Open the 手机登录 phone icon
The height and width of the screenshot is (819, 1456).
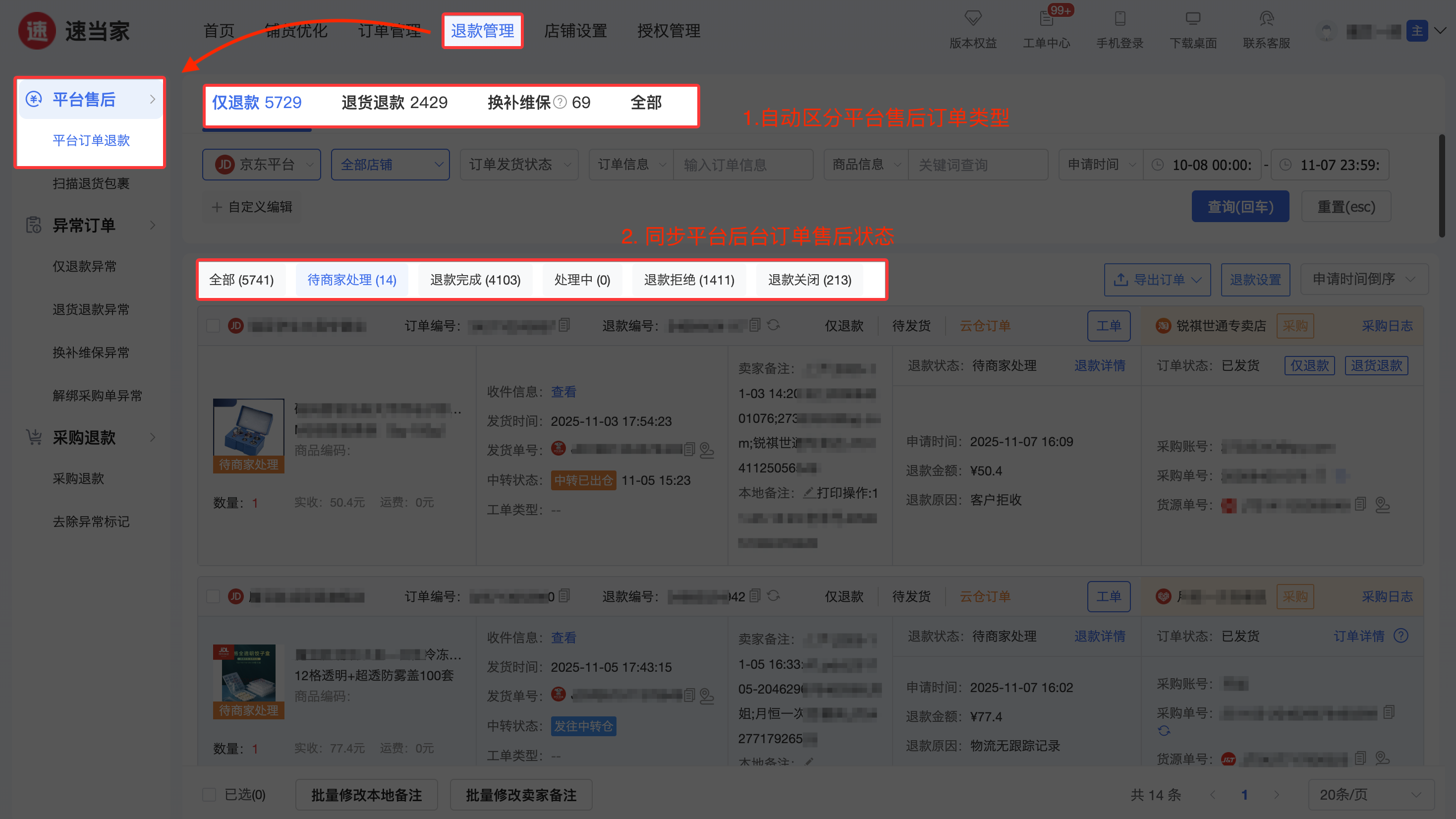[1120, 19]
